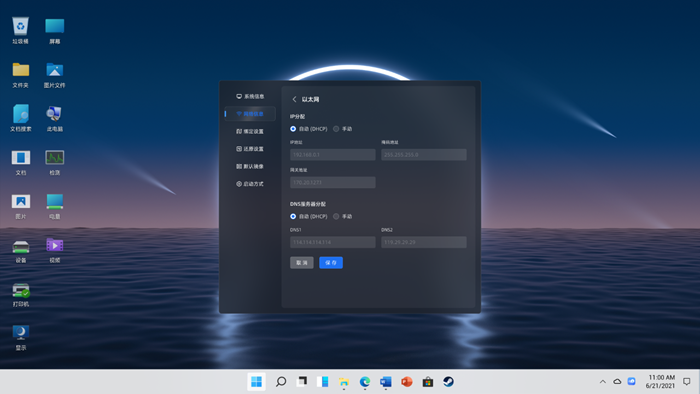Select 自动 (DHCP) under DNS服务器分配
This screenshot has width=700, height=394.
(x=293, y=216)
